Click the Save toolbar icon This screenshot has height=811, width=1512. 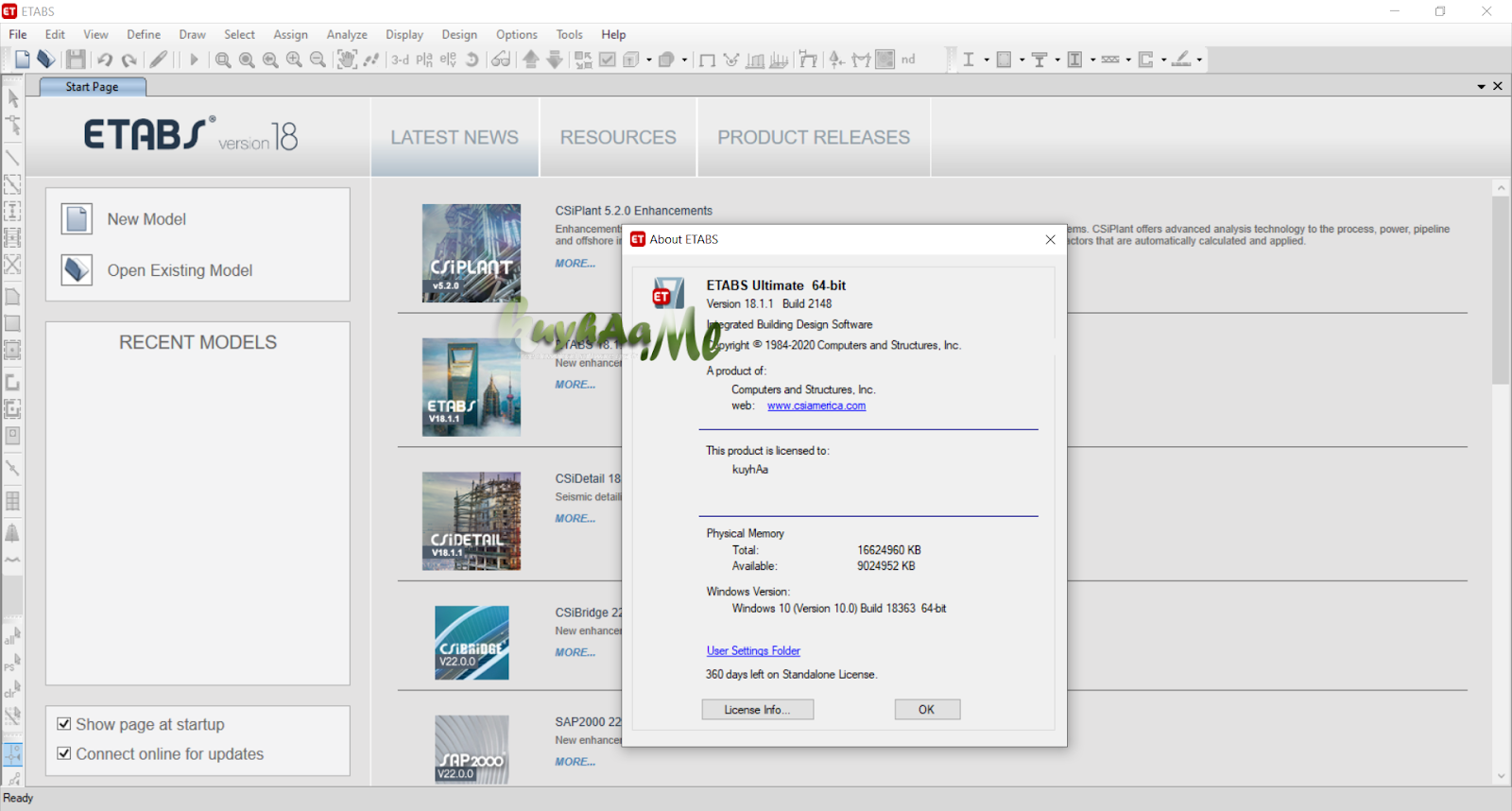pyautogui.click(x=76, y=60)
